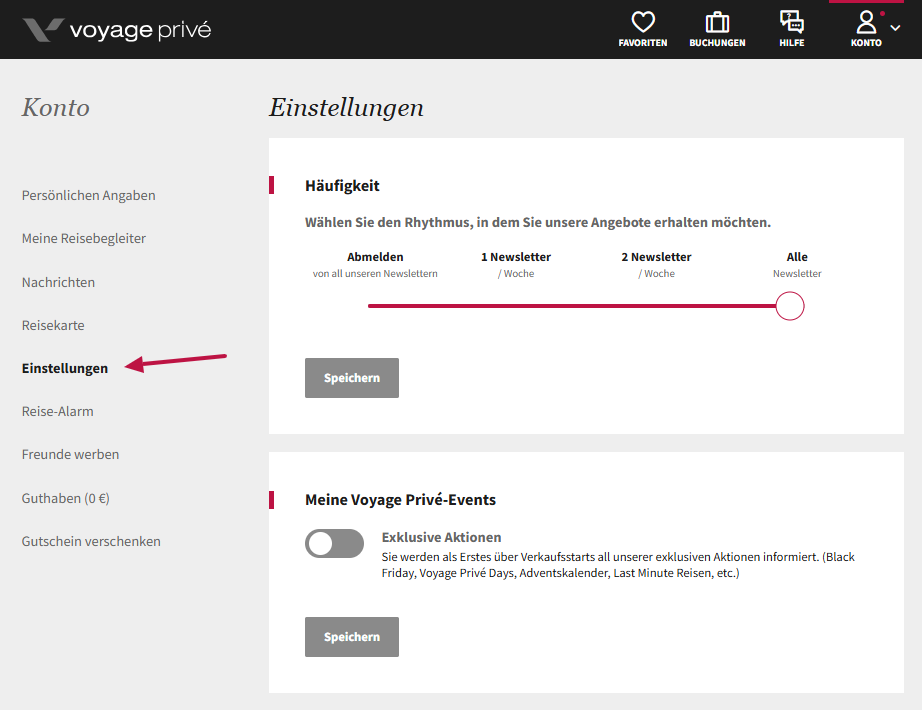This screenshot has width=922, height=710.
Task: Go to Freunde werben page
Action: (x=71, y=454)
